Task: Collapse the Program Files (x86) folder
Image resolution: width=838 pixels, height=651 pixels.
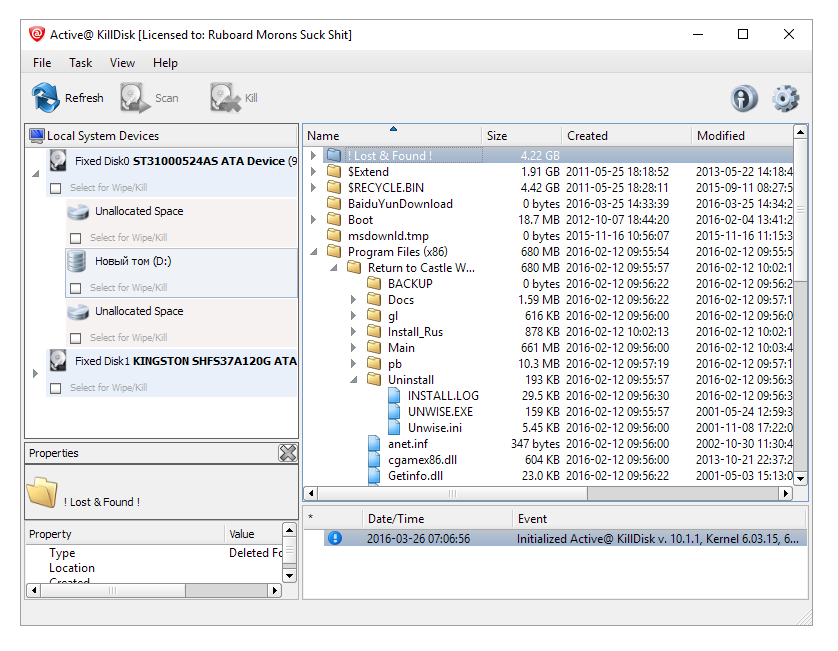Action: 314,252
